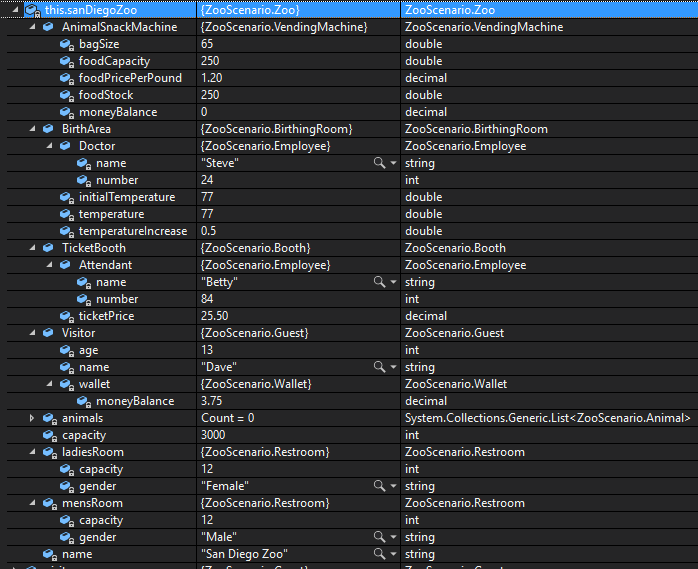Collapse the wallet node
The height and width of the screenshot is (569, 698).
(49, 384)
